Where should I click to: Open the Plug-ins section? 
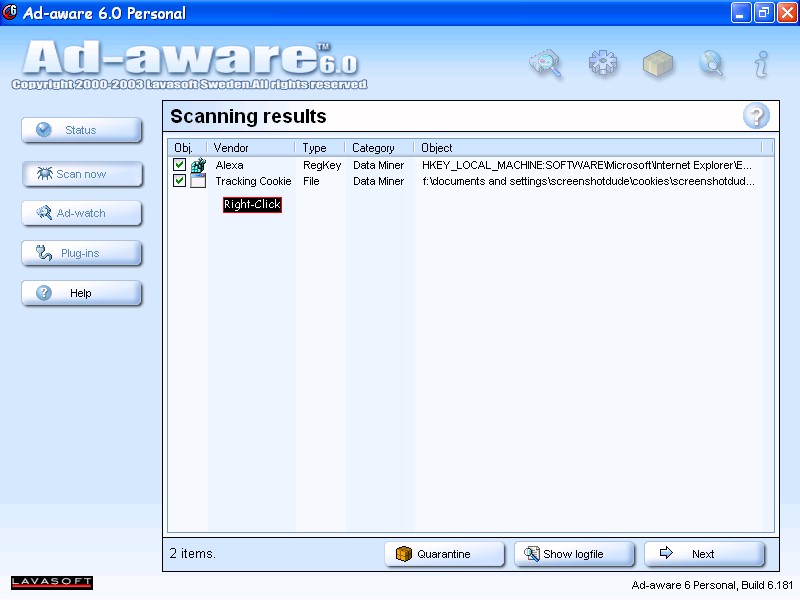(x=82, y=253)
